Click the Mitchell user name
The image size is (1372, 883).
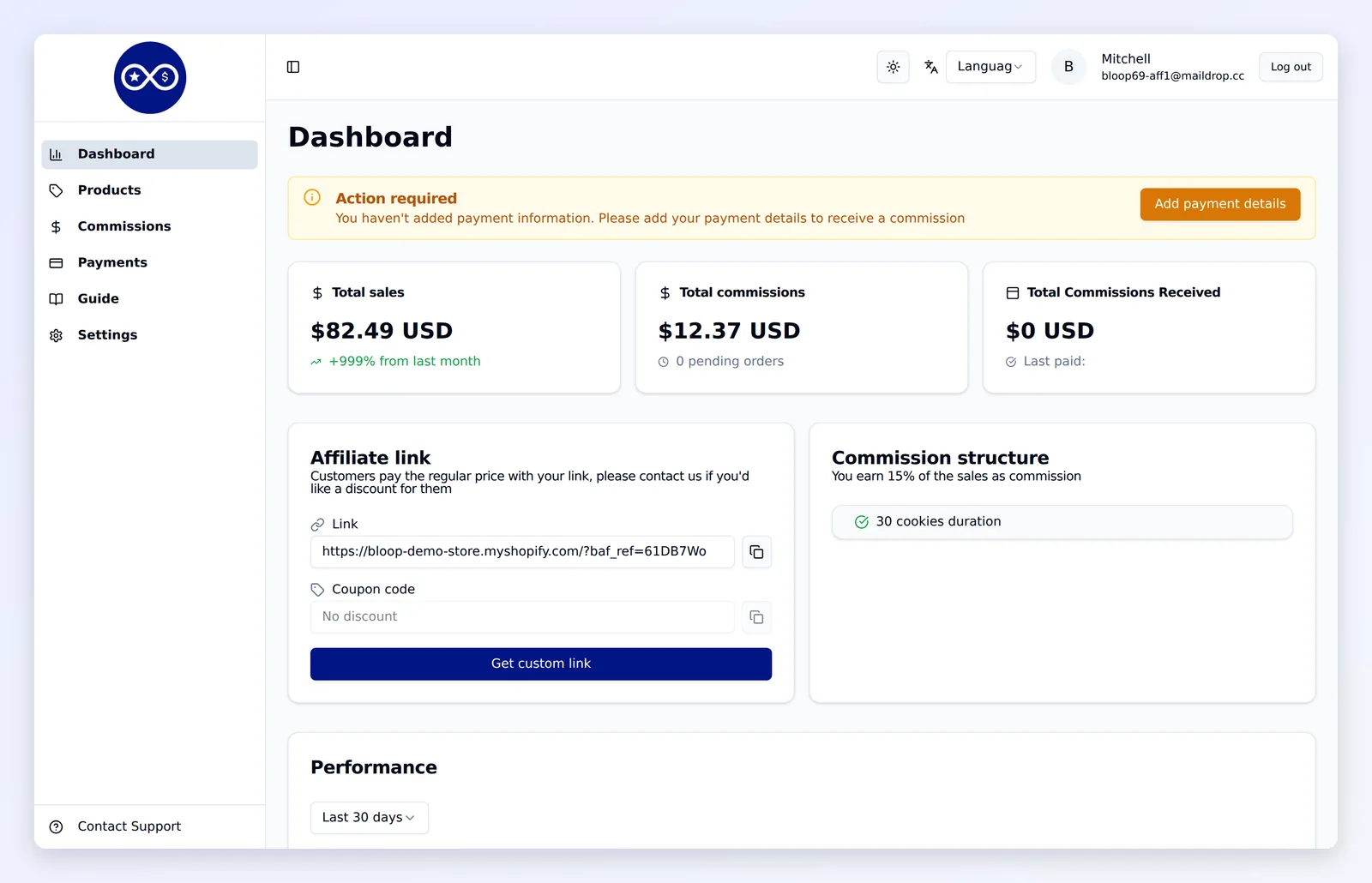(x=1126, y=59)
